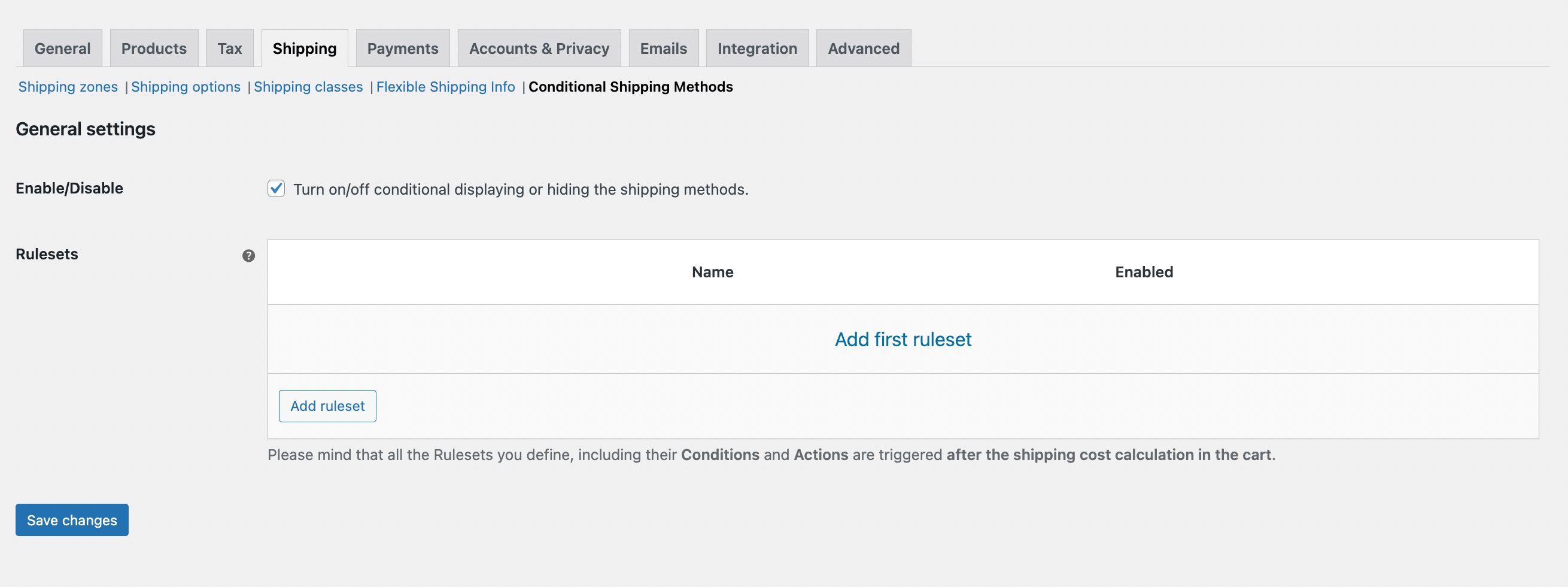Select Conditional Shipping Methods section

pos(630,86)
